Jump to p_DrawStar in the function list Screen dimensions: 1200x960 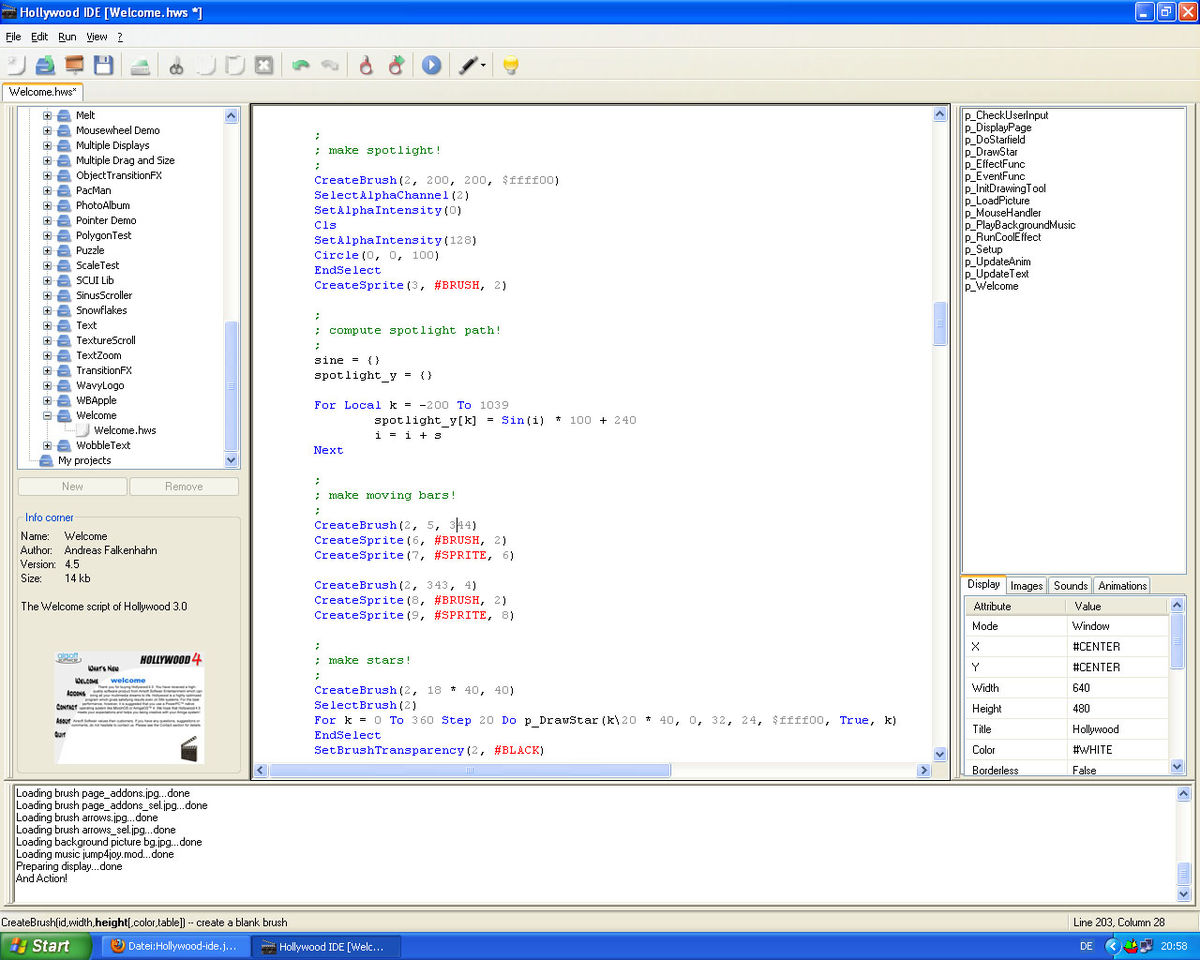tap(991, 152)
